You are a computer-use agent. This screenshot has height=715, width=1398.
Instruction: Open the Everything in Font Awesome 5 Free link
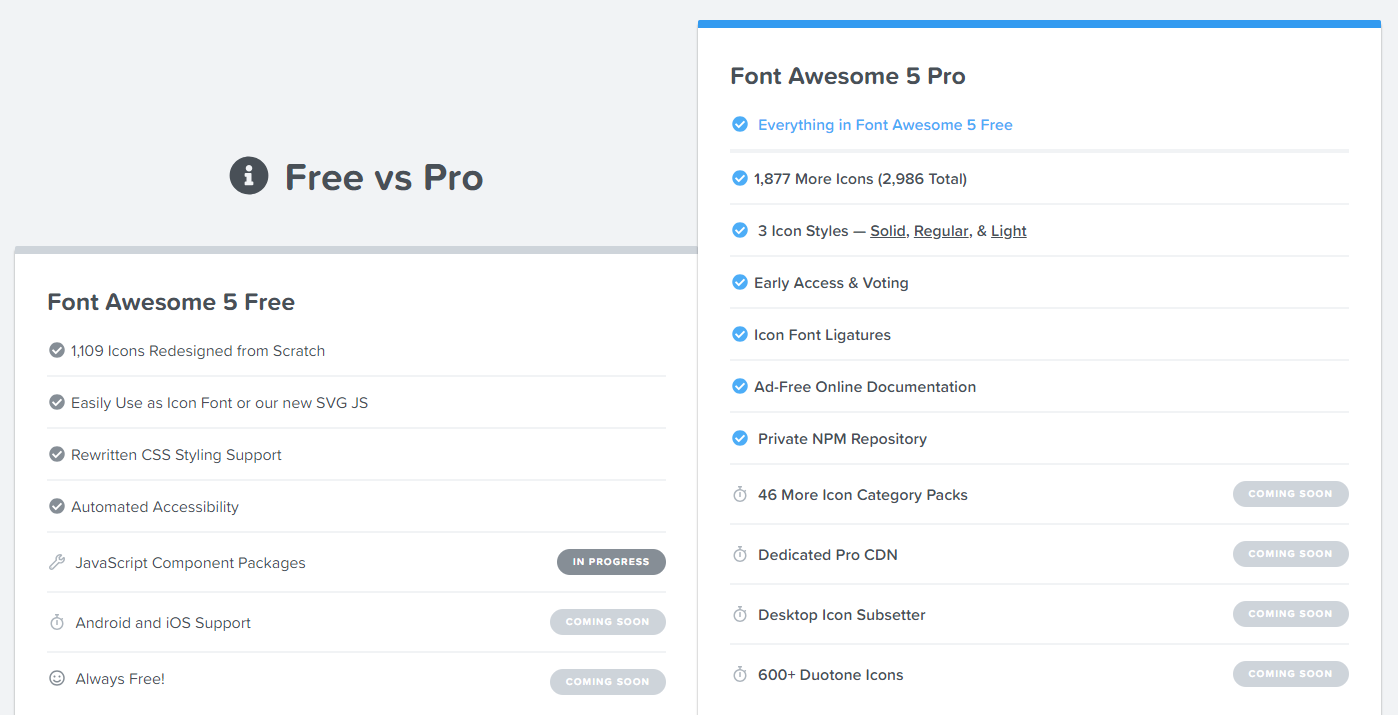point(885,125)
